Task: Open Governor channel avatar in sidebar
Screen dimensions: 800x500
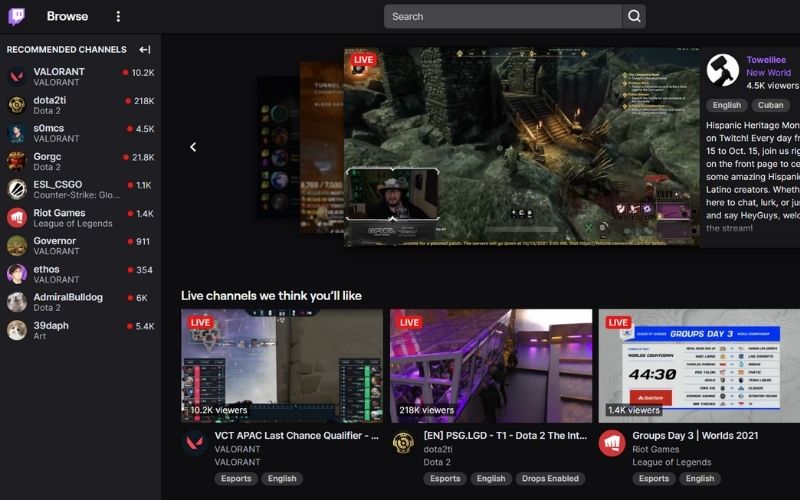Action: 17,246
